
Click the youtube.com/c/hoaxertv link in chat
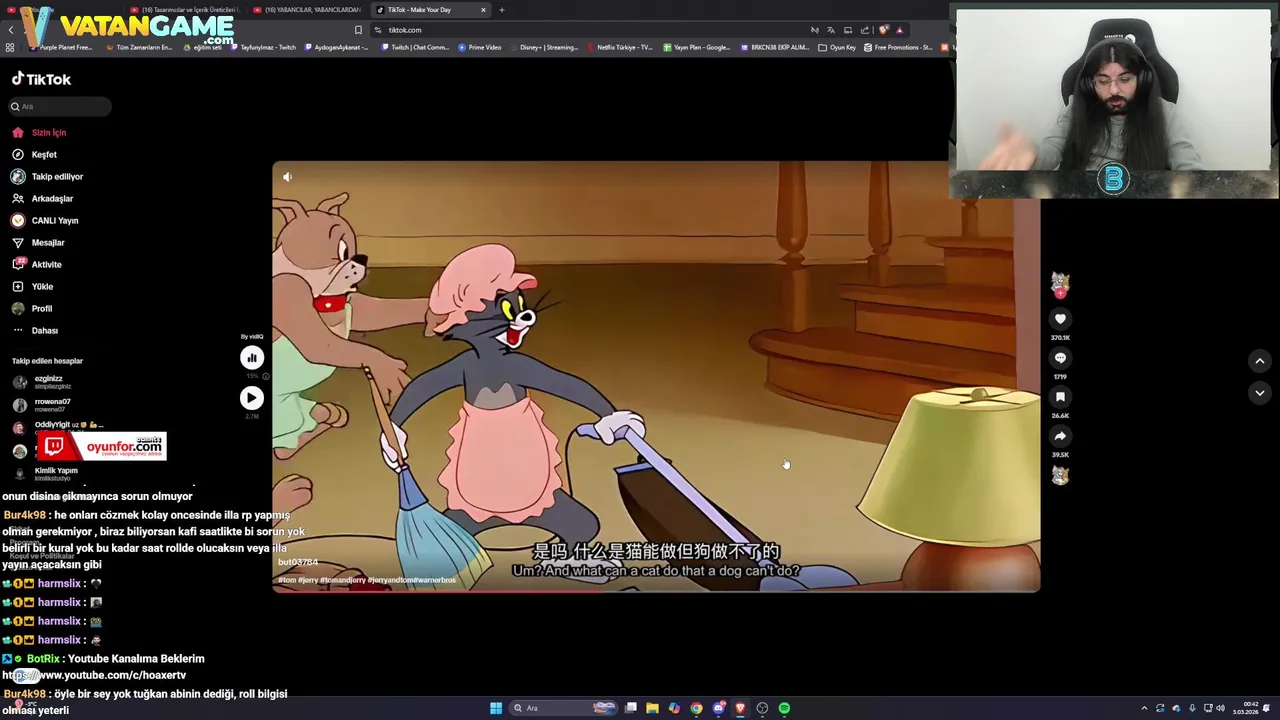[94, 675]
